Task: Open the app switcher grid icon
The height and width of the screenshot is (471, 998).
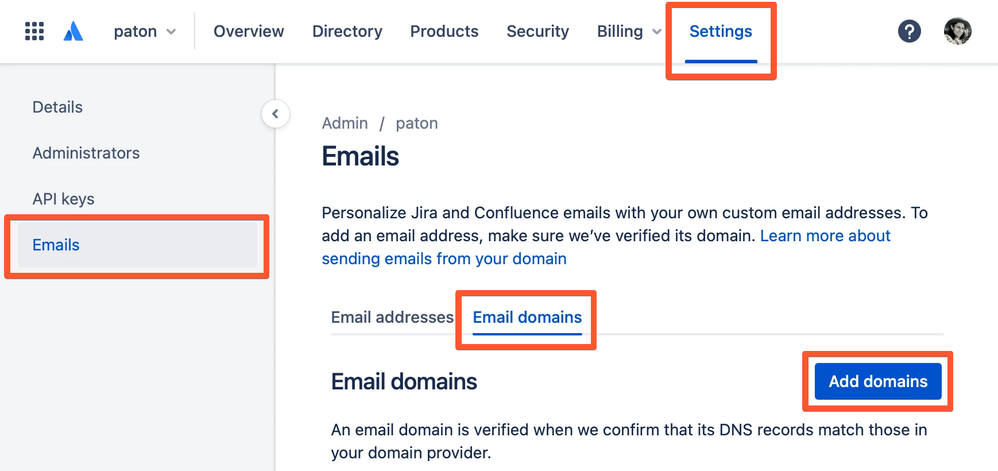Action: tap(34, 31)
